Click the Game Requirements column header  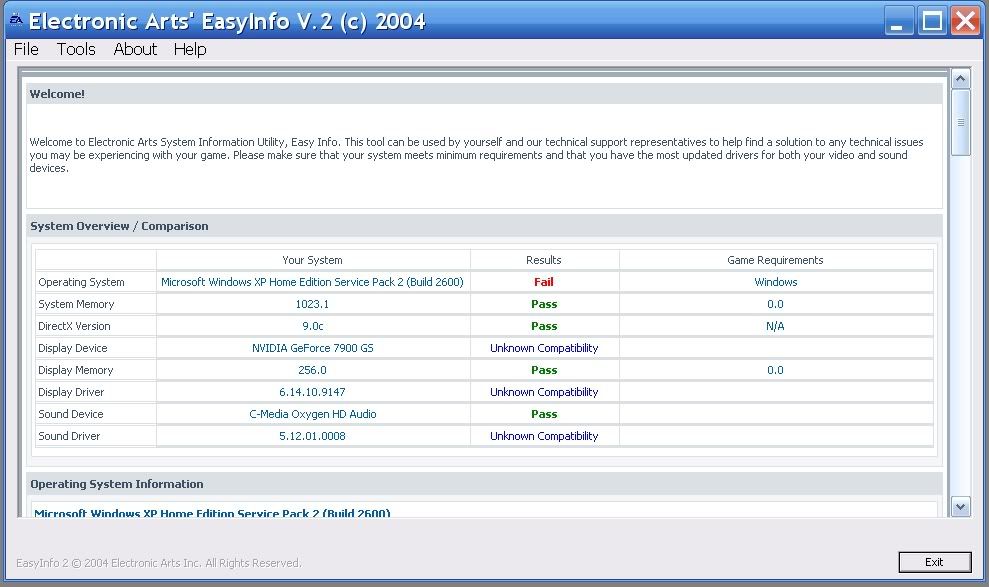(775, 260)
